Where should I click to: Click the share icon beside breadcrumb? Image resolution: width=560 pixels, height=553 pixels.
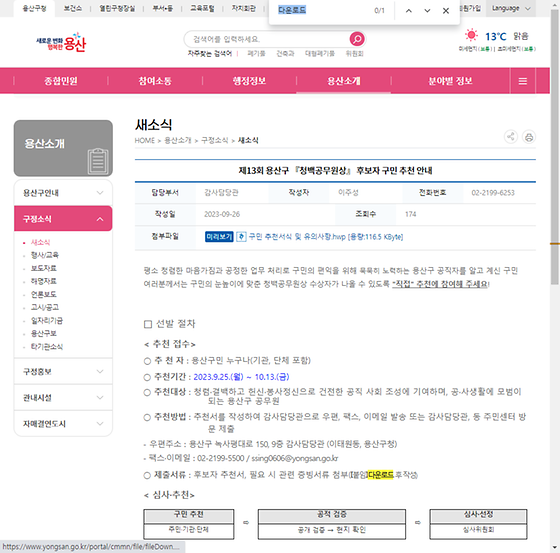(511, 136)
